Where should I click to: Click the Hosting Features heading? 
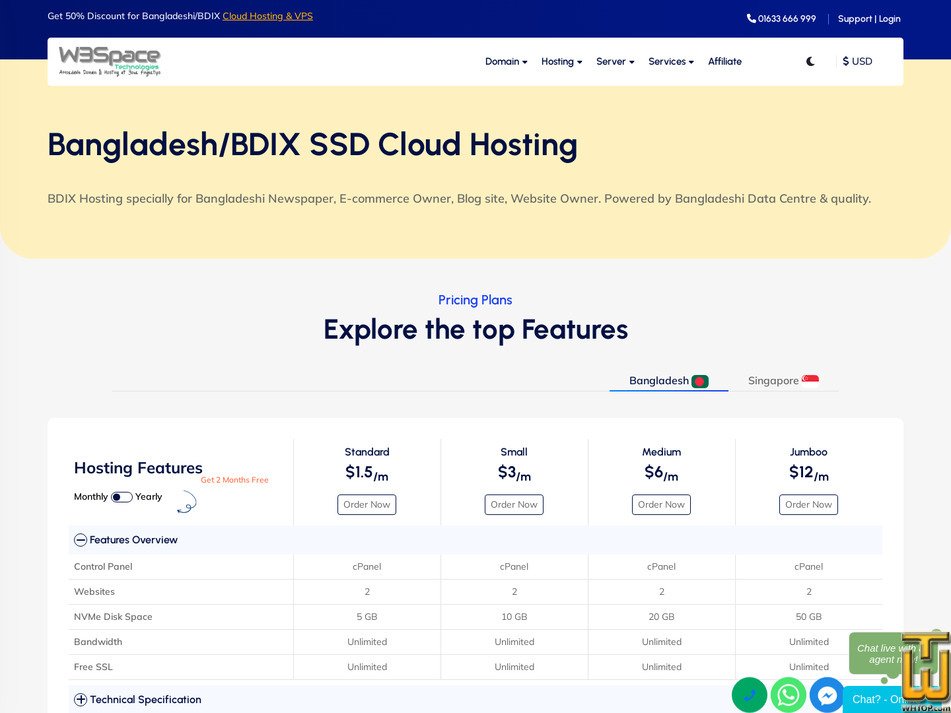tap(138, 468)
